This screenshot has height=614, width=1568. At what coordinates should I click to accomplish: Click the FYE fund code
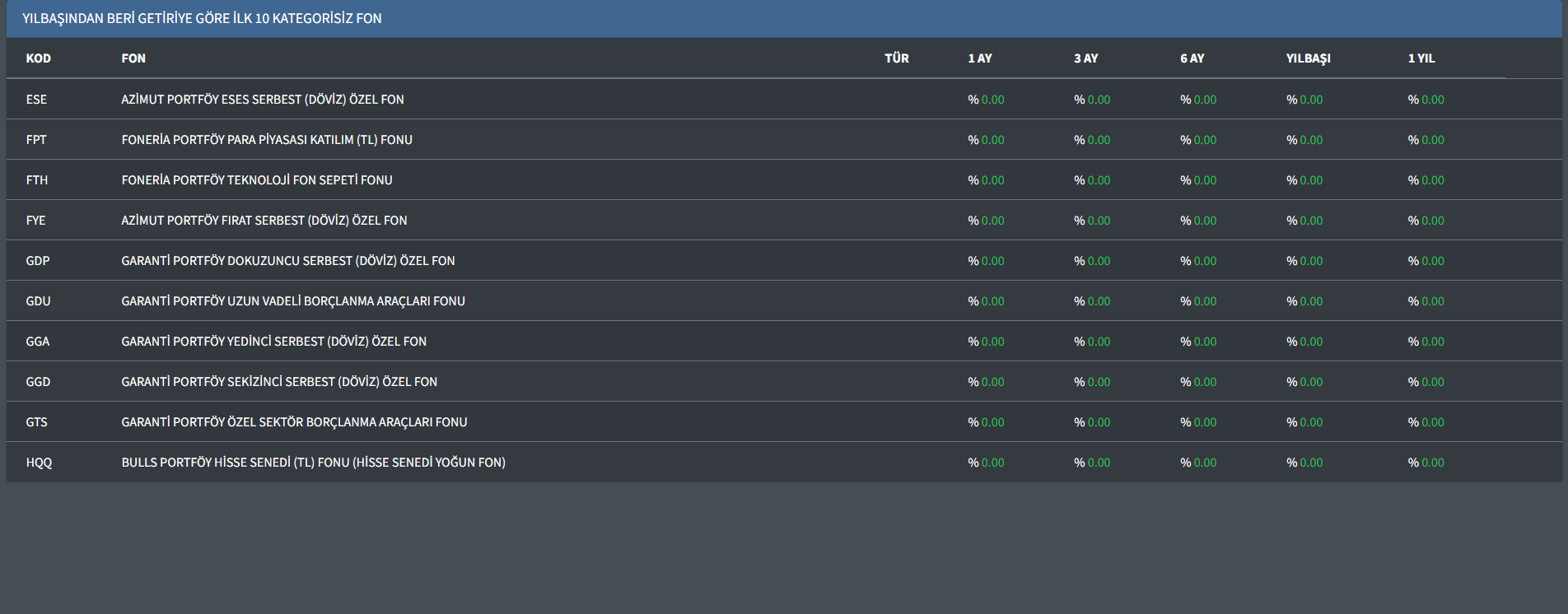36,221
